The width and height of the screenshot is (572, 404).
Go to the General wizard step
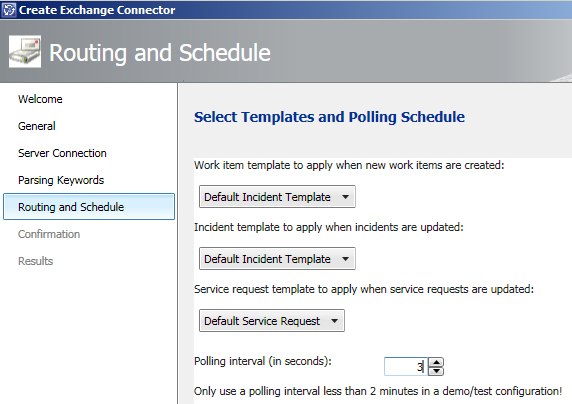pos(37,126)
